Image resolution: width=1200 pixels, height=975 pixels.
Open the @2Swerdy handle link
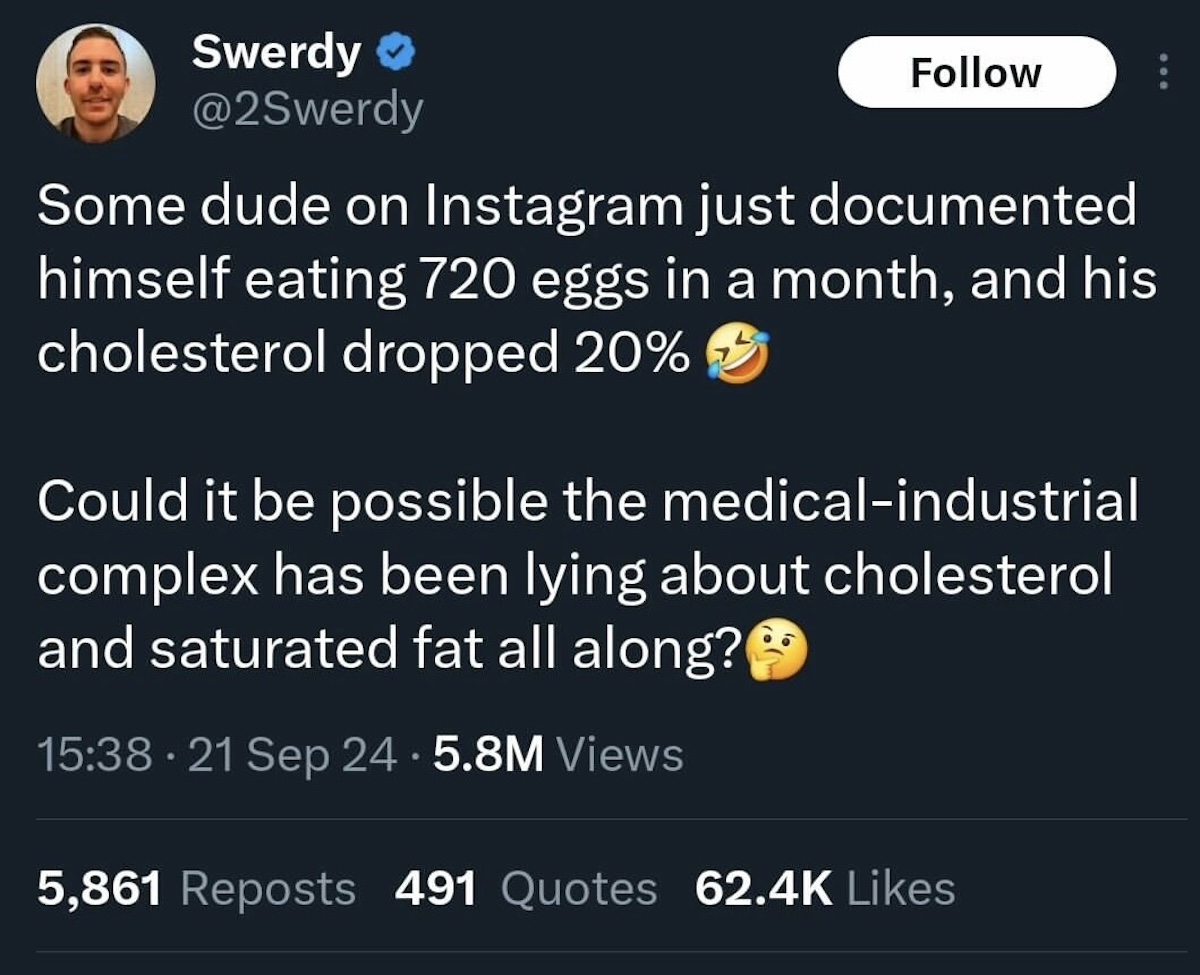click(x=307, y=109)
